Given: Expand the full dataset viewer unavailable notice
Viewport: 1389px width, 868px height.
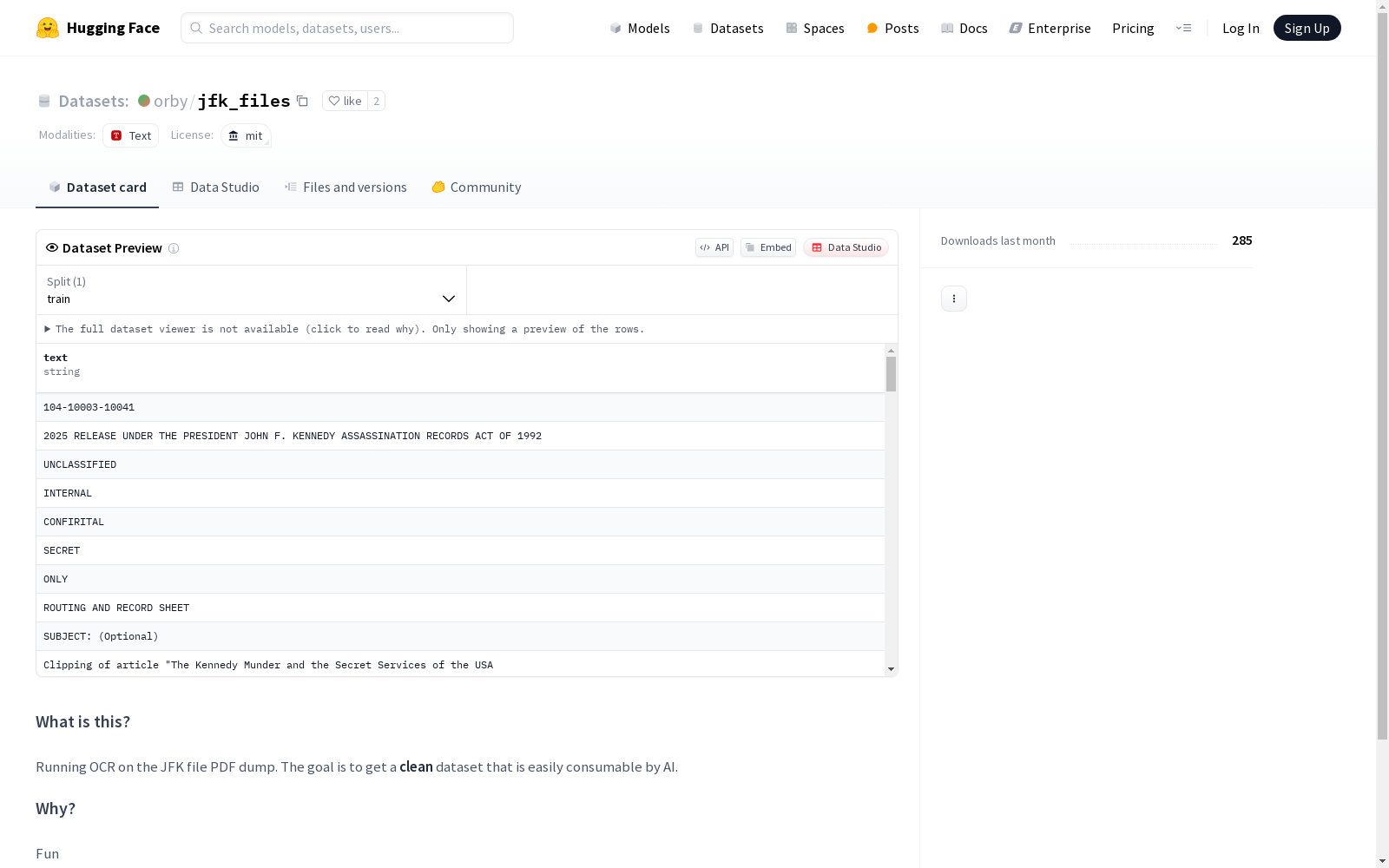Looking at the screenshot, I should pos(345,329).
